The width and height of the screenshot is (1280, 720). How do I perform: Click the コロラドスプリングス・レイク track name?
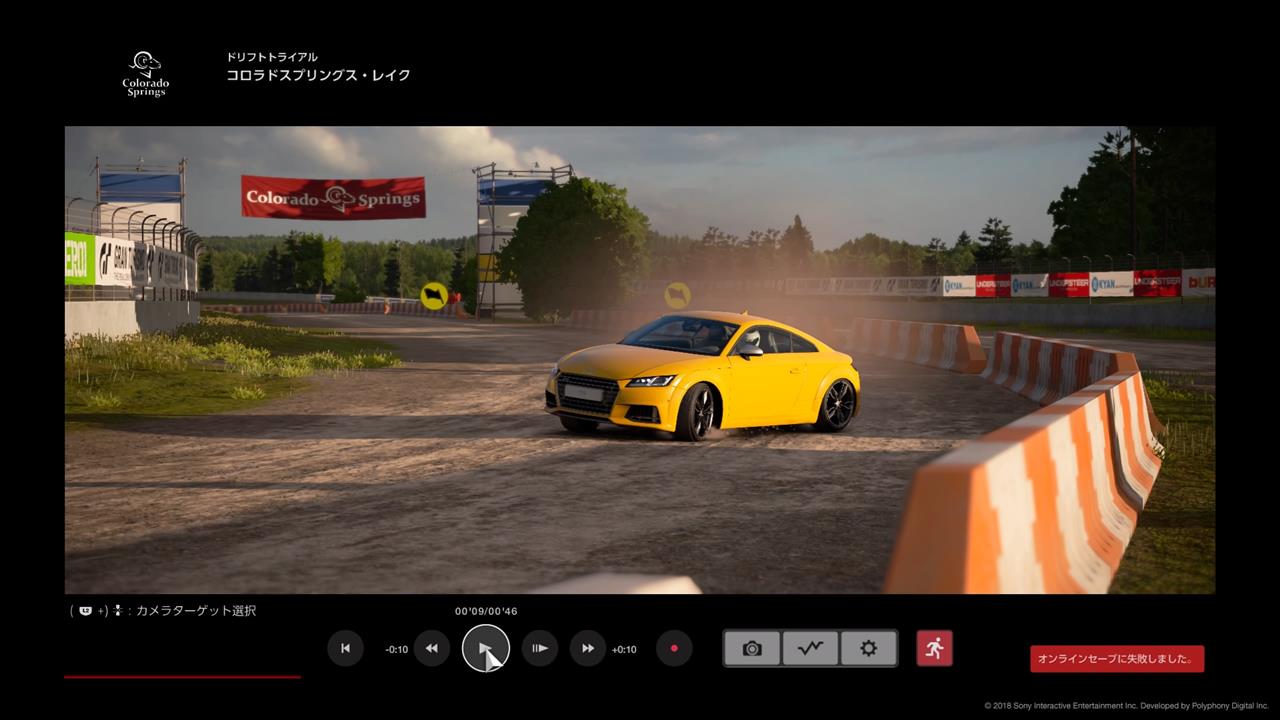[318, 76]
